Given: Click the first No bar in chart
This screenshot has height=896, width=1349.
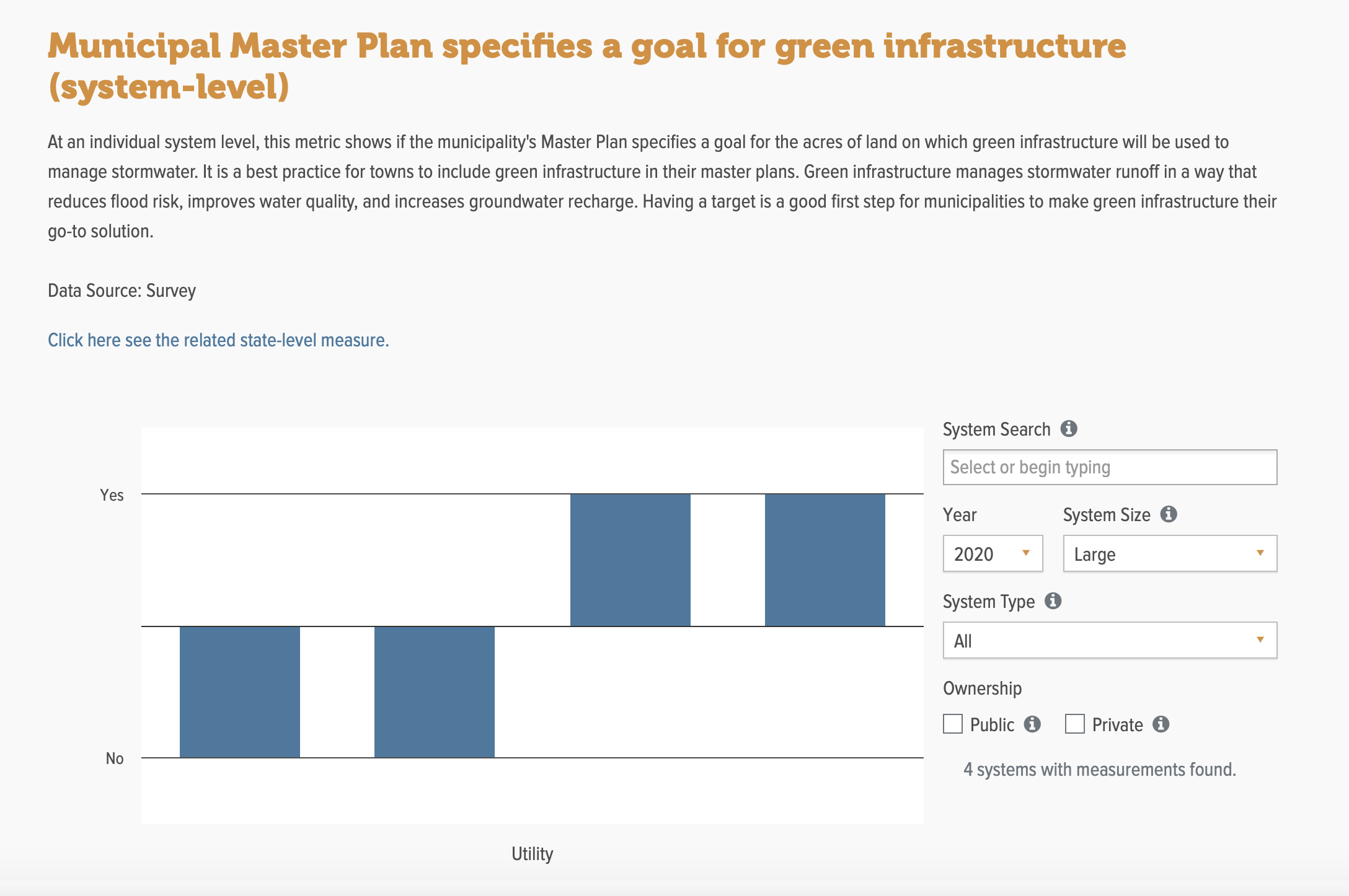Looking at the screenshot, I should pos(240,692).
